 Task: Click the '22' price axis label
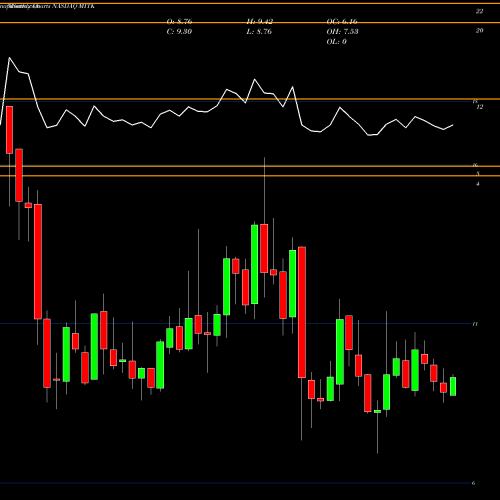point(479,11)
